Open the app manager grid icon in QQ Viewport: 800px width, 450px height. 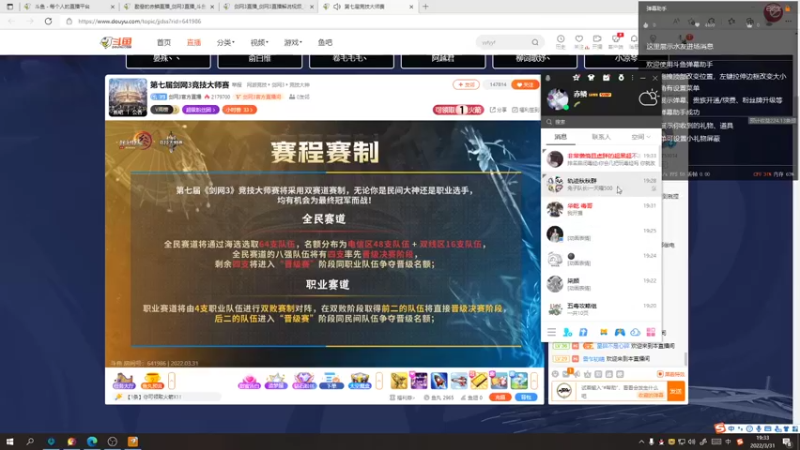coord(651,332)
